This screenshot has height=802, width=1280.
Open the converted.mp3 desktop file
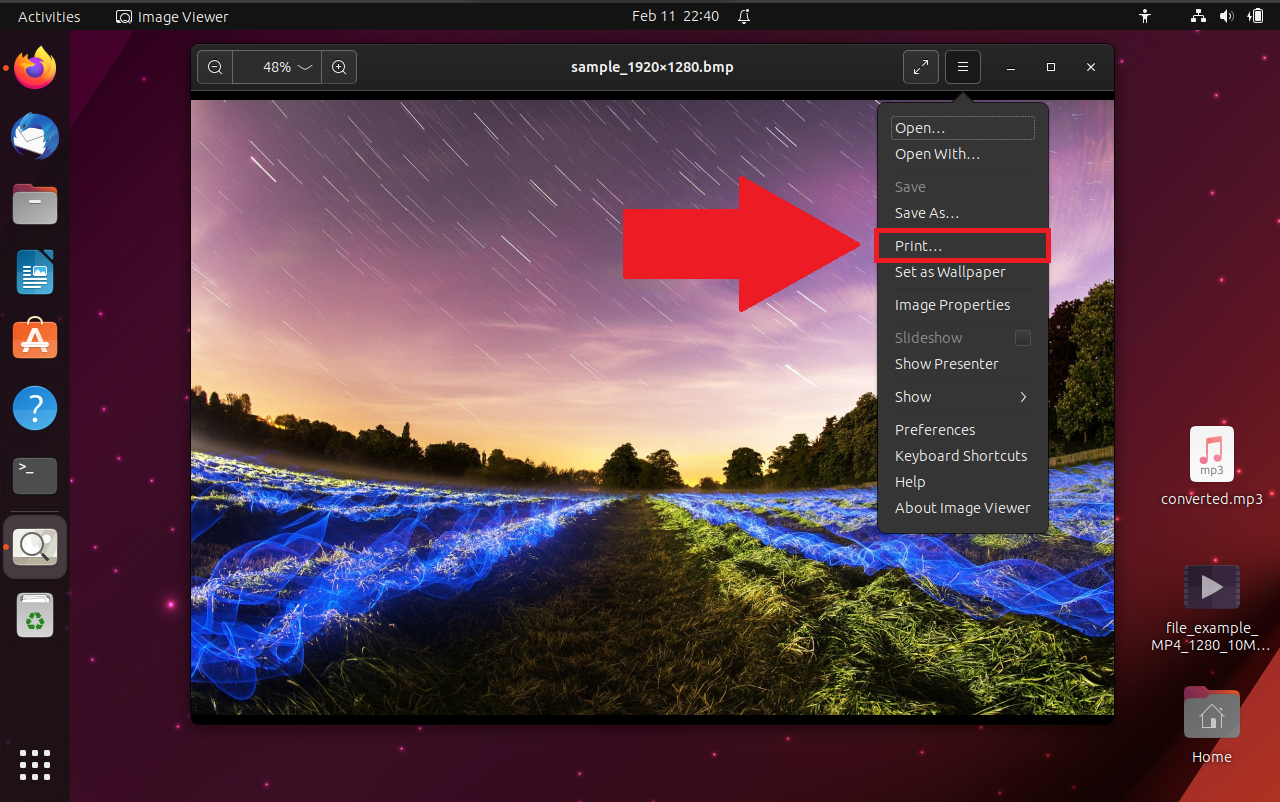(1211, 453)
